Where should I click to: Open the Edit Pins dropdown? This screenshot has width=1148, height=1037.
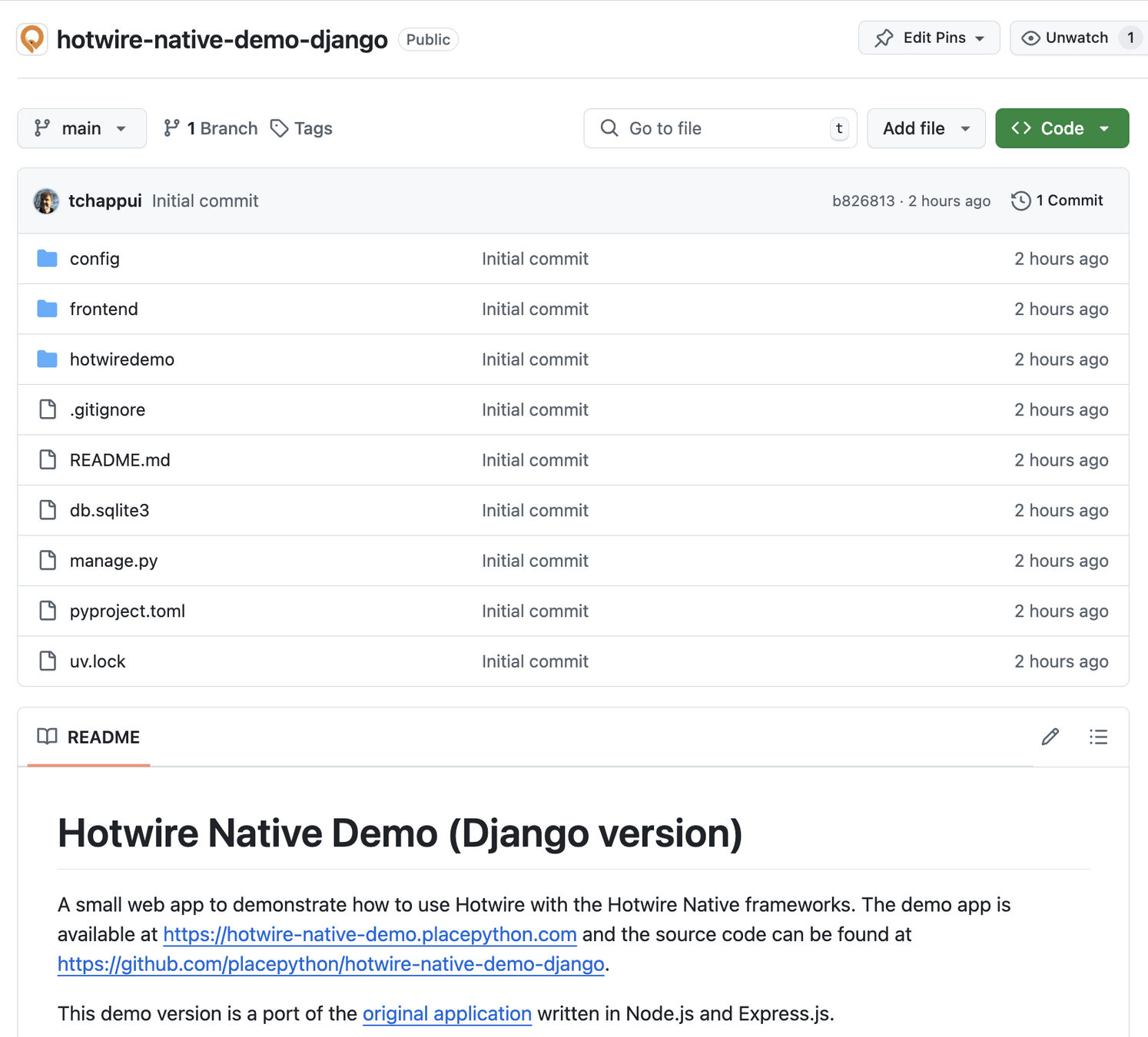click(x=929, y=38)
